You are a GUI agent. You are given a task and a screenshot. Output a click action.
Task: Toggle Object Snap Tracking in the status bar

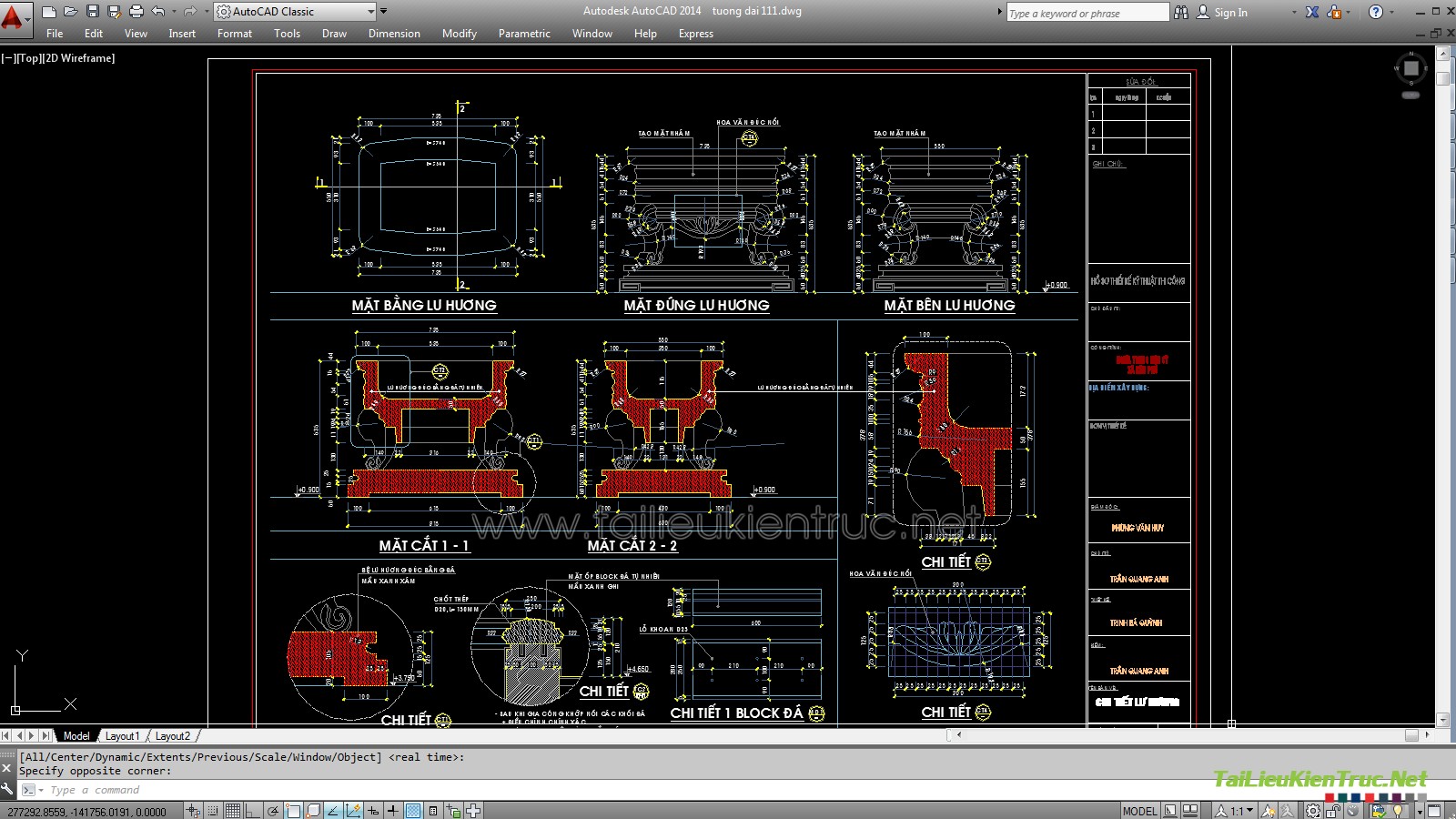tap(333, 810)
